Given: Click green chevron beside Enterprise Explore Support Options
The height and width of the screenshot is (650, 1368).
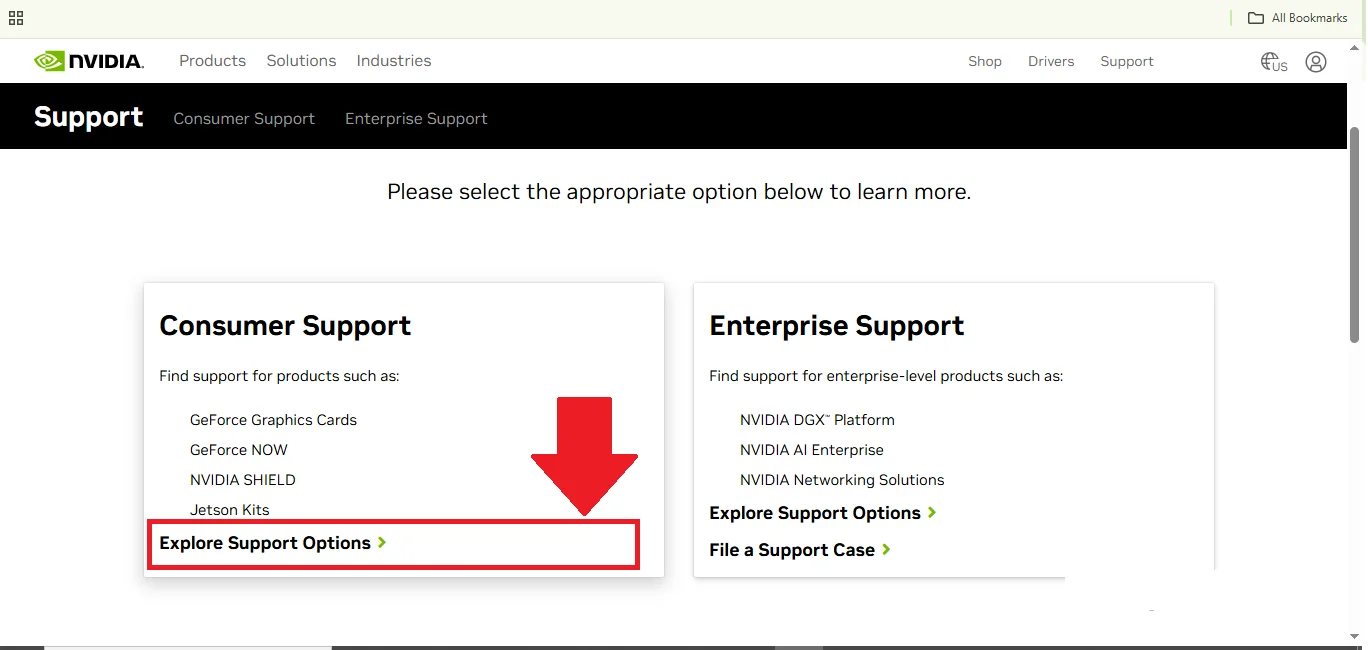Looking at the screenshot, I should click(932, 513).
